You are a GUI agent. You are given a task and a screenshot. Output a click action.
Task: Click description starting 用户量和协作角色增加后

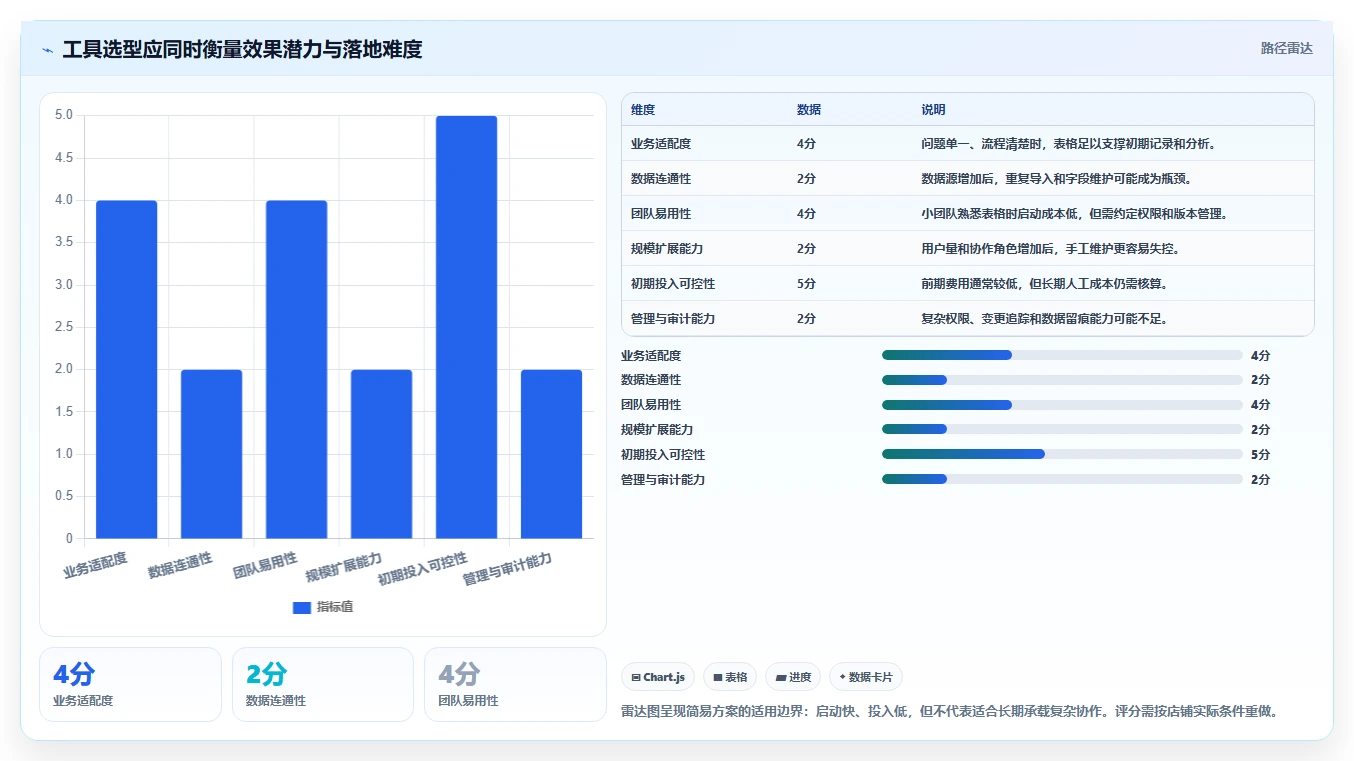tap(1050, 249)
